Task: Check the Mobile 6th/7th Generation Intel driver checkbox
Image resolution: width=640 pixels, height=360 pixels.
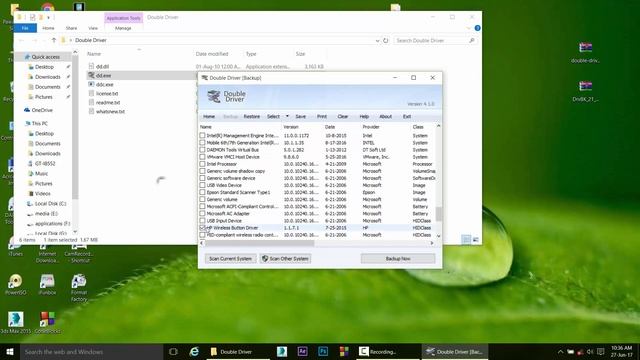Action: pos(202,143)
